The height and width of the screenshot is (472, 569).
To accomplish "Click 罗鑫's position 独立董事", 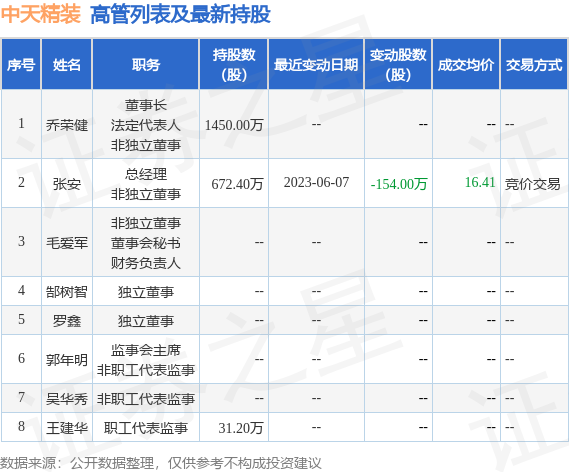I will (146, 321).
